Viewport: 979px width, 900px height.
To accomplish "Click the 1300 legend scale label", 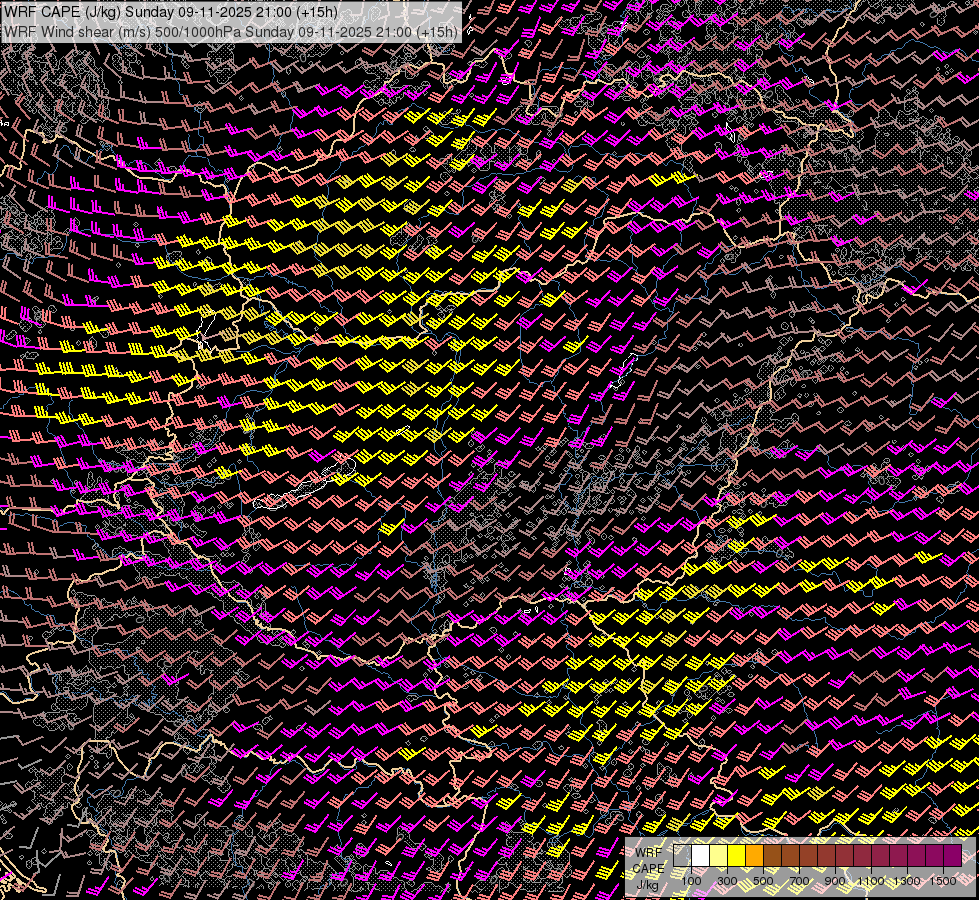I will pyautogui.click(x=907, y=880).
